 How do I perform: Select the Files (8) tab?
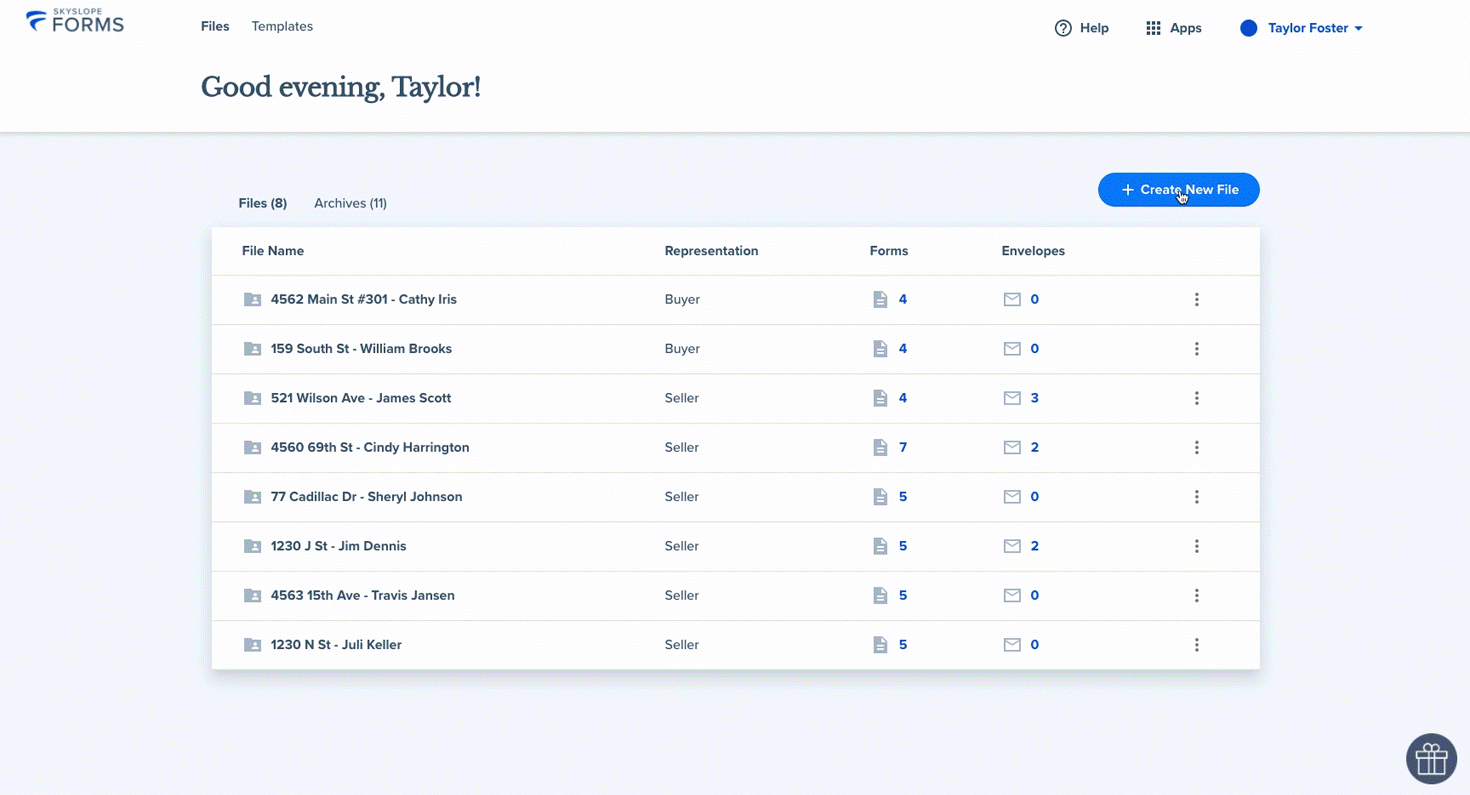(263, 203)
